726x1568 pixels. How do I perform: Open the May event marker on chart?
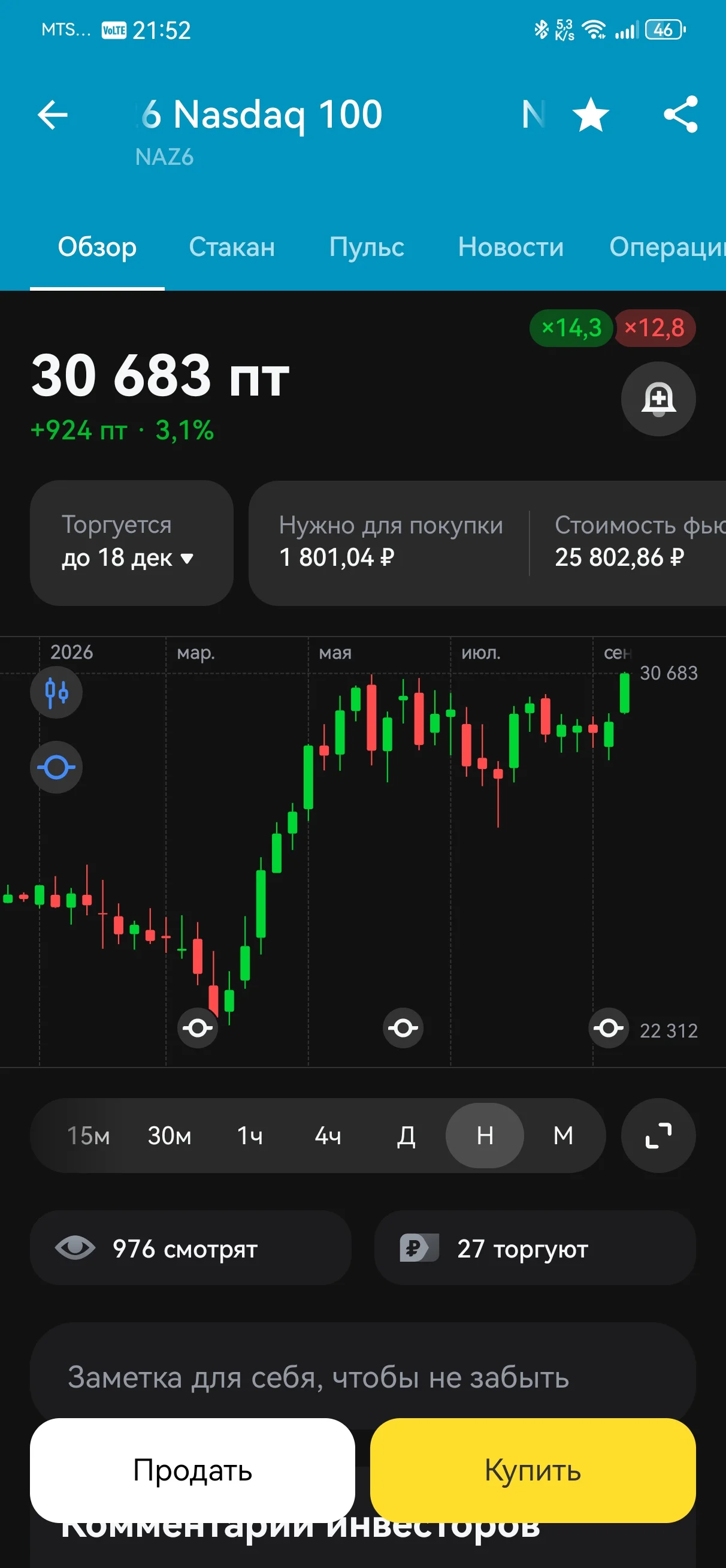click(403, 1028)
